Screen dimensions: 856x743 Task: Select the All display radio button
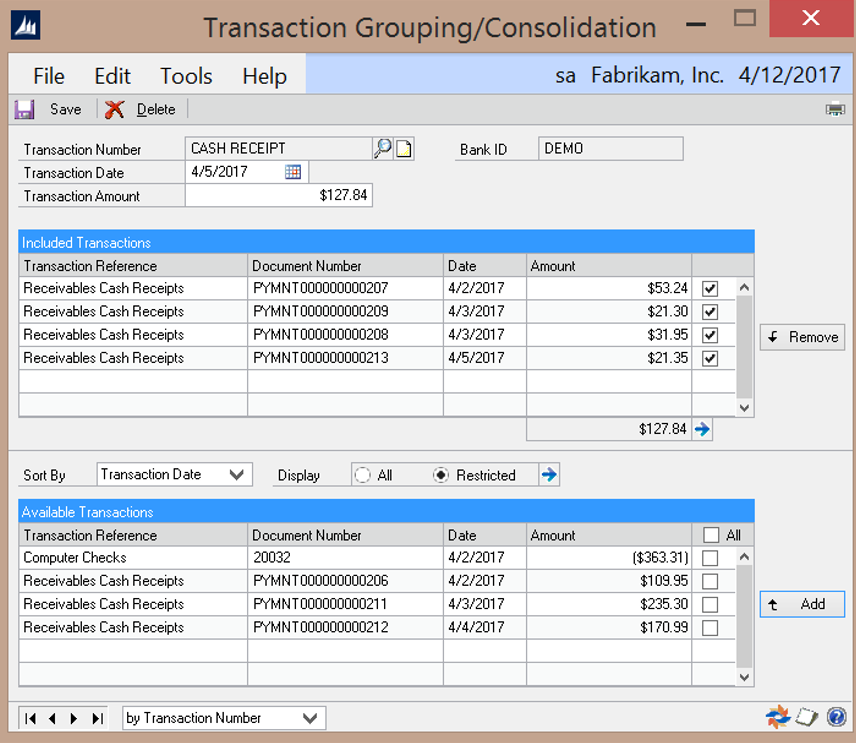click(x=363, y=475)
